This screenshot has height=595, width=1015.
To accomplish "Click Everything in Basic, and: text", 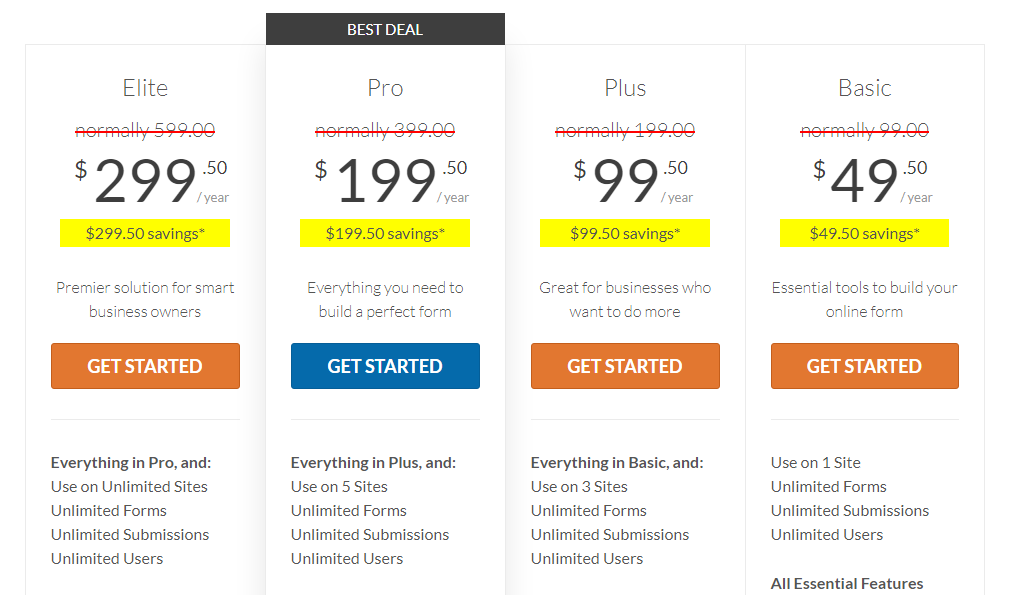I will tap(617, 463).
